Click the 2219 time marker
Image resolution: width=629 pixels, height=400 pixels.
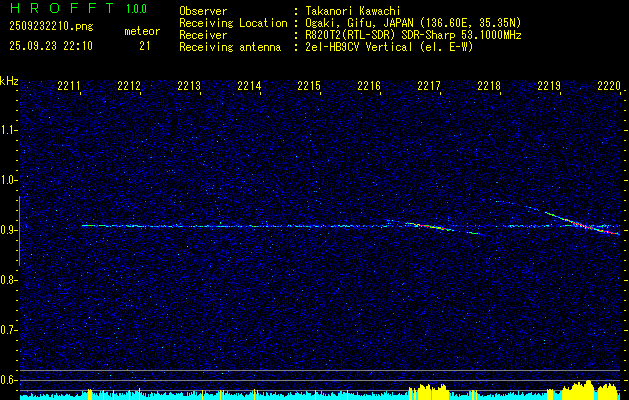(549, 85)
